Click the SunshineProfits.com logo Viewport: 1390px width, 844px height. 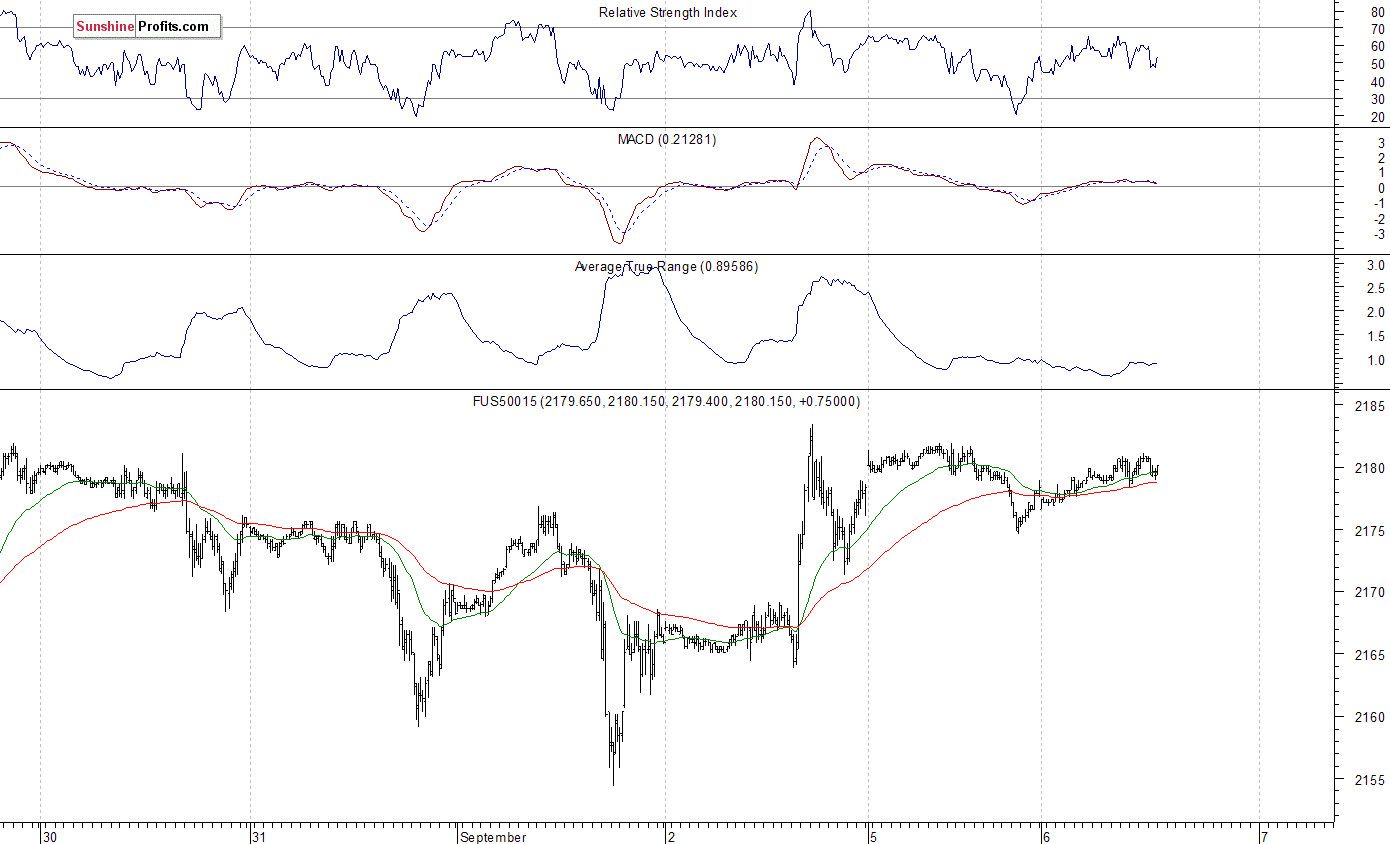tap(146, 27)
